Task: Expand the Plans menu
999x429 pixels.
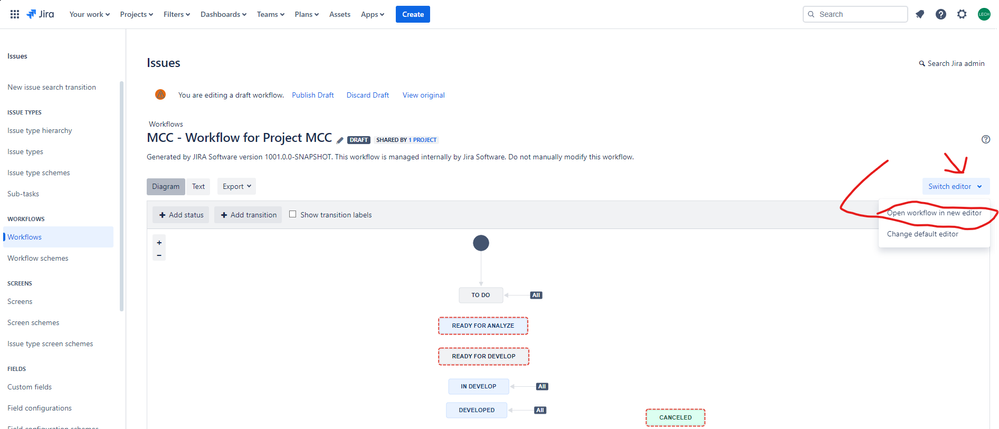Action: coord(307,14)
